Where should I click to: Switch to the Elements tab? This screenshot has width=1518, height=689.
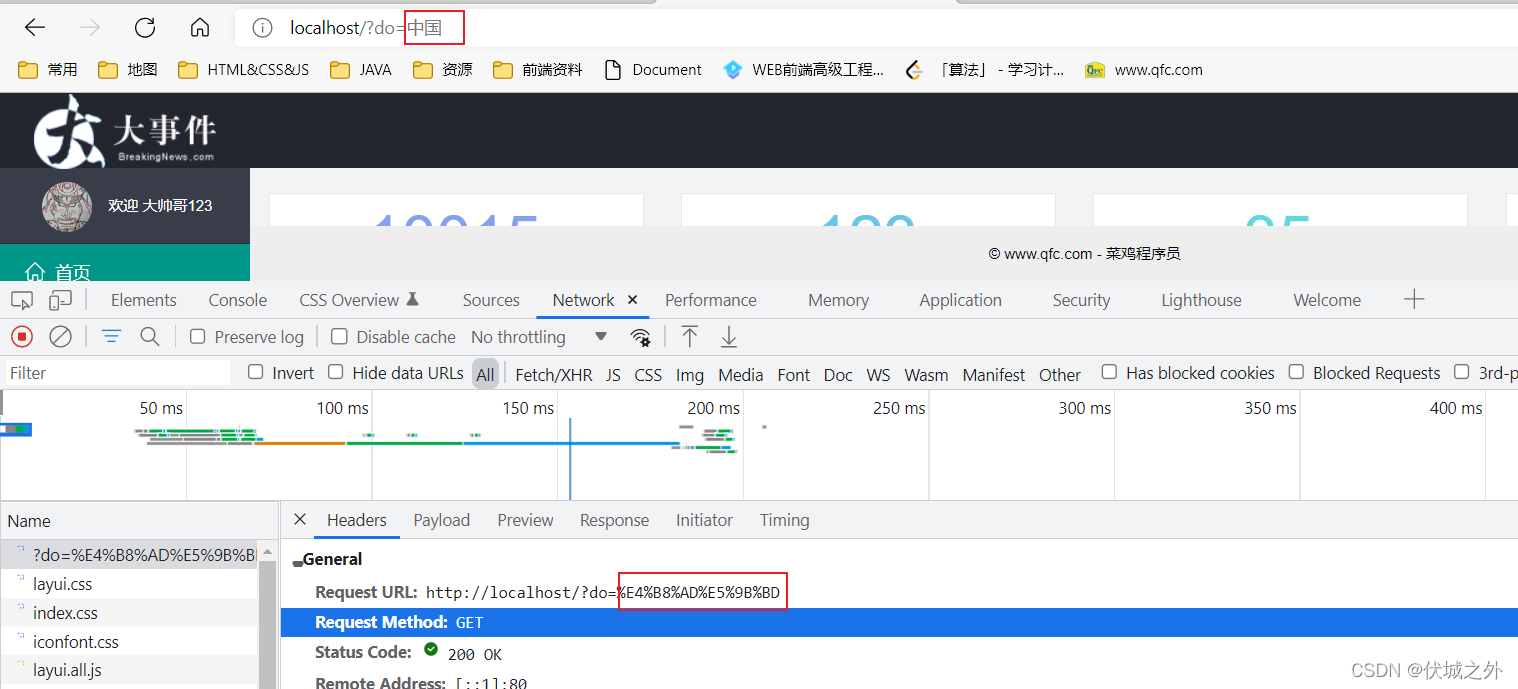tap(144, 300)
